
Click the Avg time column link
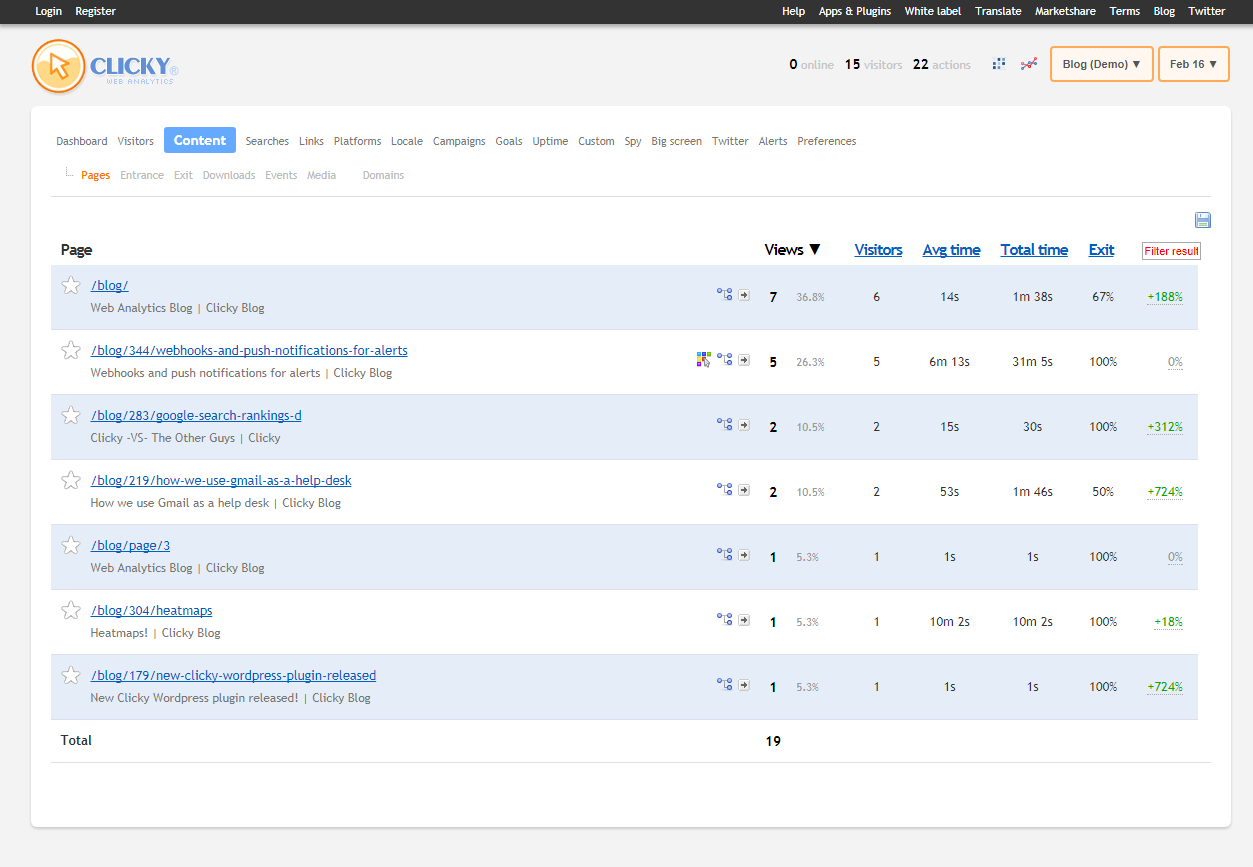tap(951, 250)
